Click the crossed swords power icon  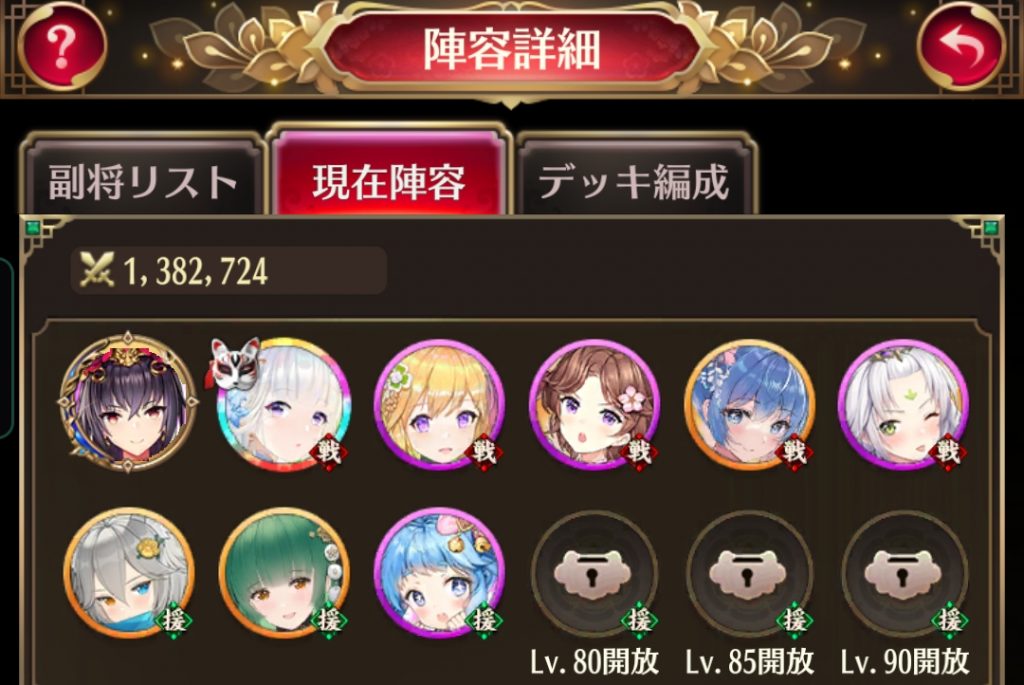click(96, 270)
